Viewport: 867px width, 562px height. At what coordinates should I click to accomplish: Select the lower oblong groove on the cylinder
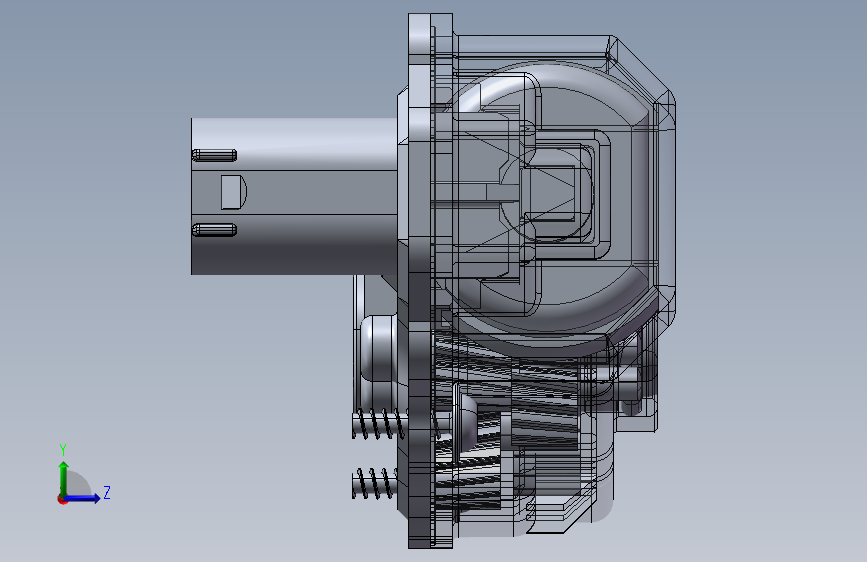pyautogui.click(x=215, y=230)
